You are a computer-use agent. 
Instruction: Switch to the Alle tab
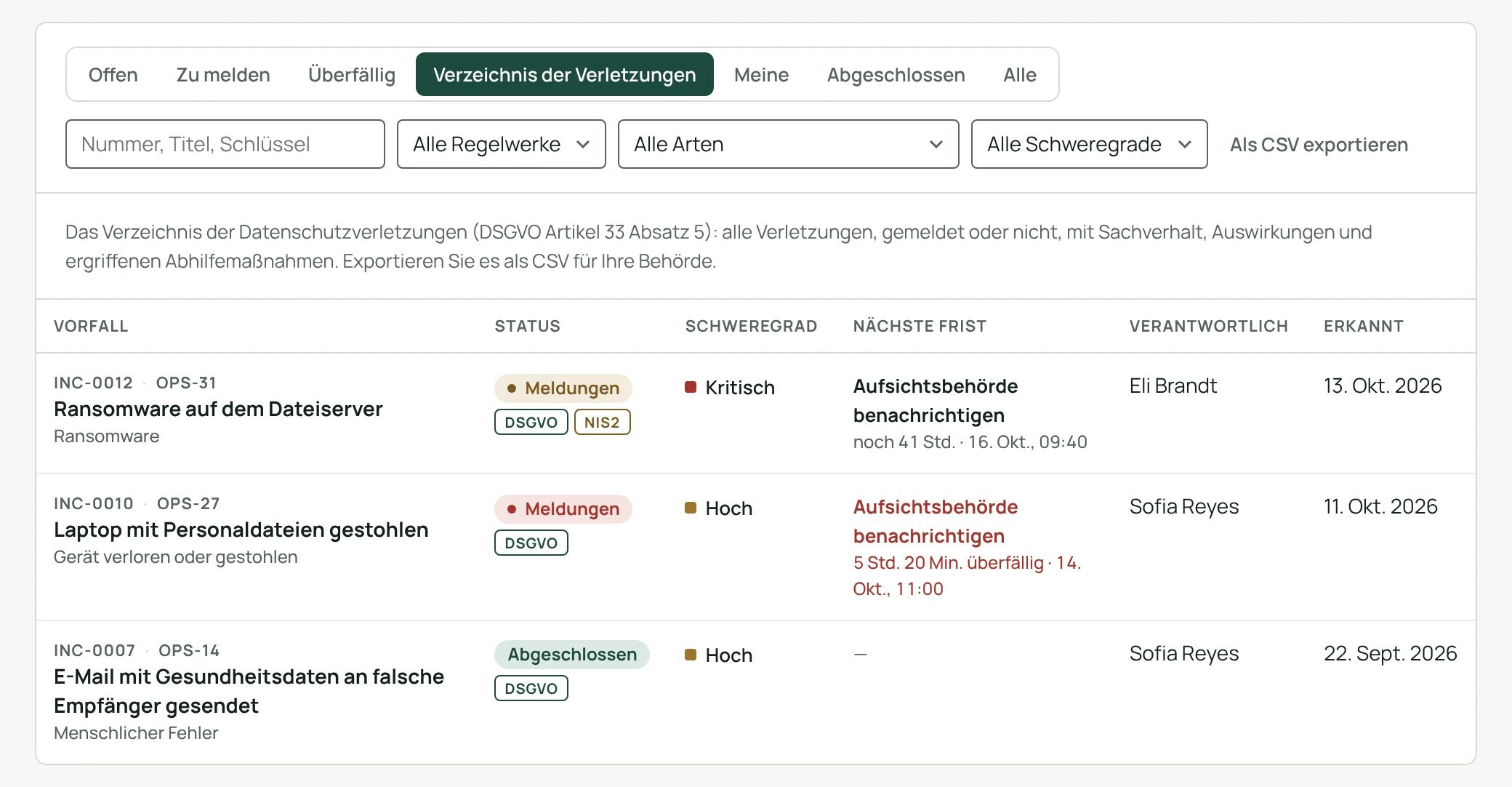click(x=1020, y=75)
